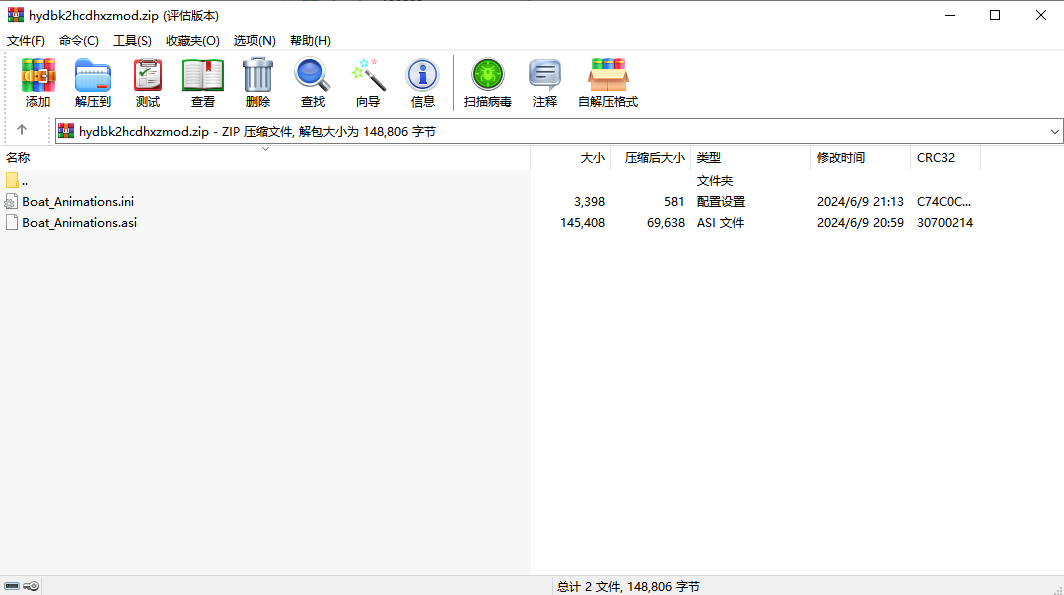Image resolution: width=1064 pixels, height=595 pixels.
Task: Sort by Modified (修改时间) column header
Action: pyautogui.click(x=860, y=157)
